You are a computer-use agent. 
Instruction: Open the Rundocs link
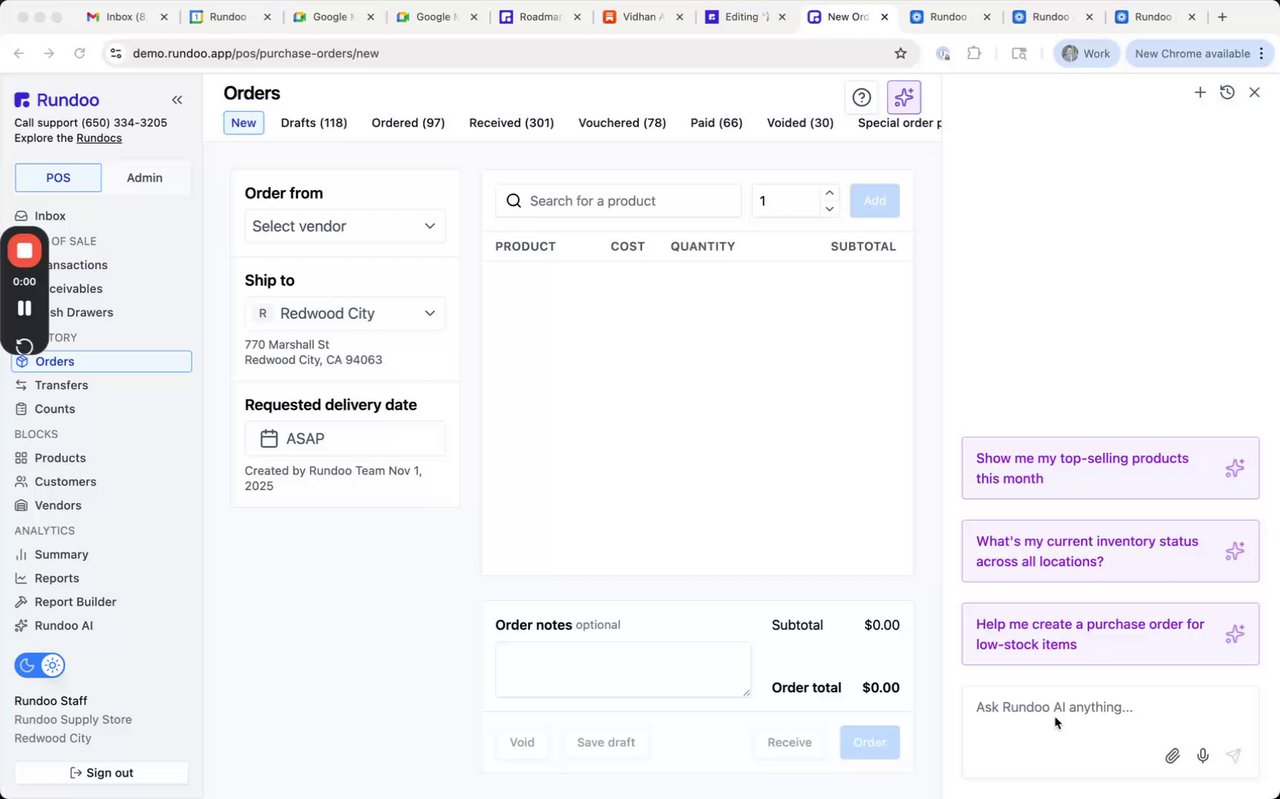click(x=99, y=138)
